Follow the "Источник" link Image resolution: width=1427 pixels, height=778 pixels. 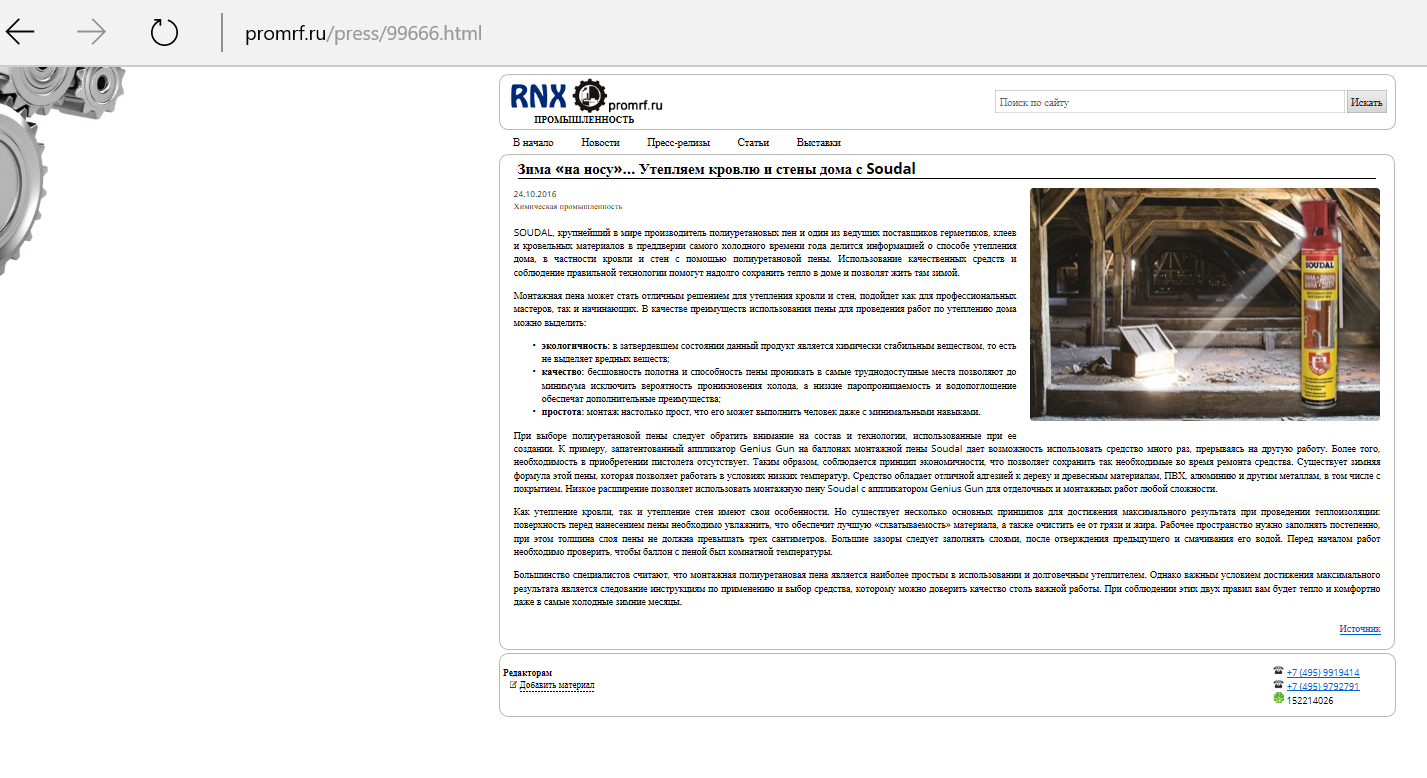click(1360, 629)
